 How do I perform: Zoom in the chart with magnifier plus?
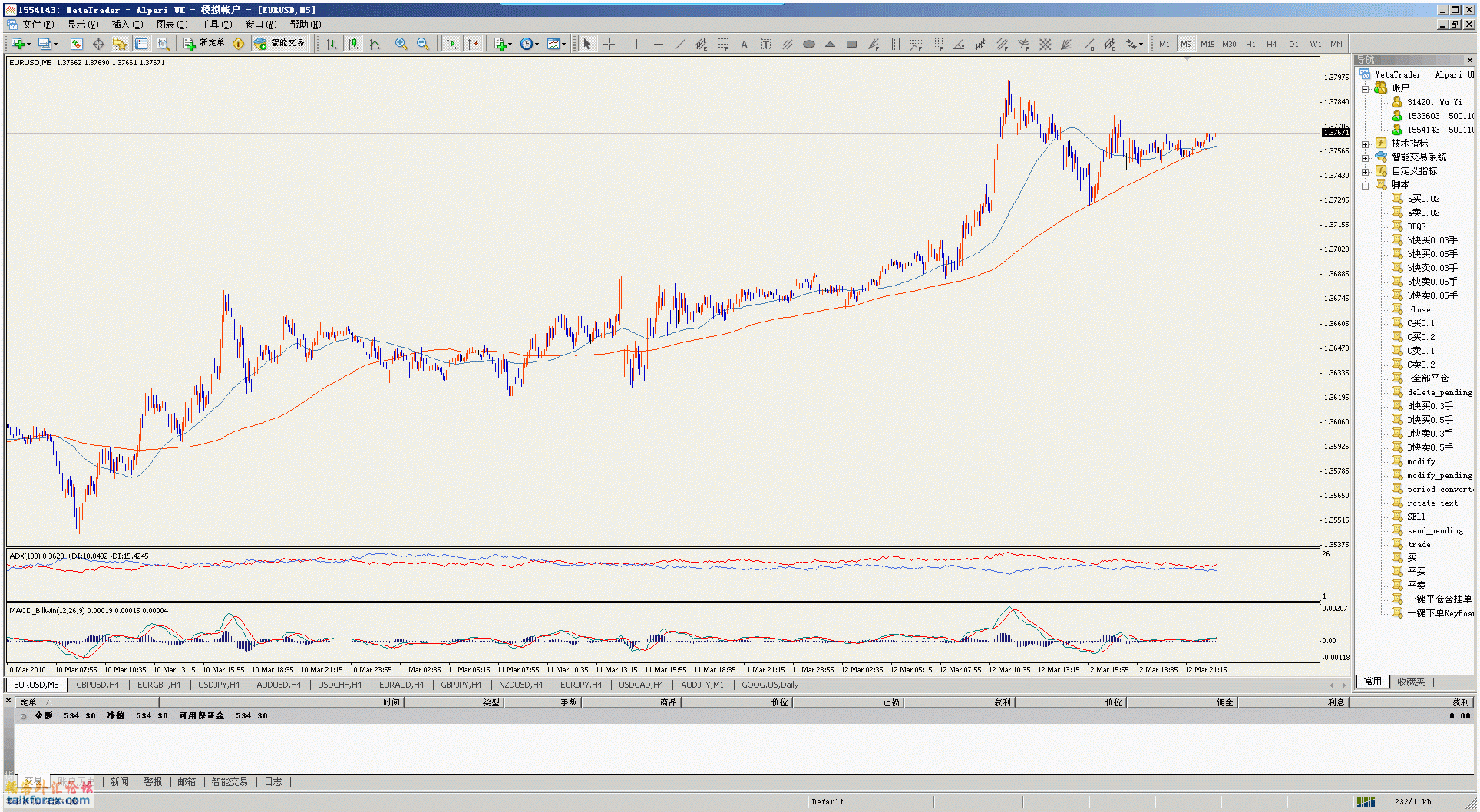click(x=401, y=44)
